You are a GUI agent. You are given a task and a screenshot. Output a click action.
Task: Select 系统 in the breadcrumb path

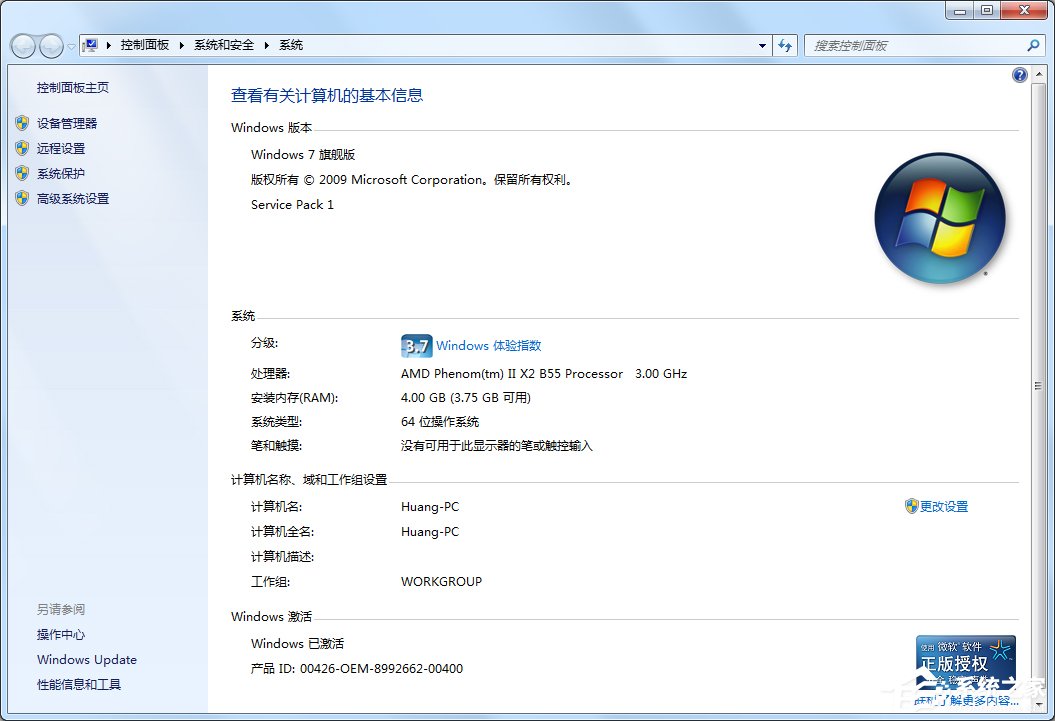click(x=290, y=45)
